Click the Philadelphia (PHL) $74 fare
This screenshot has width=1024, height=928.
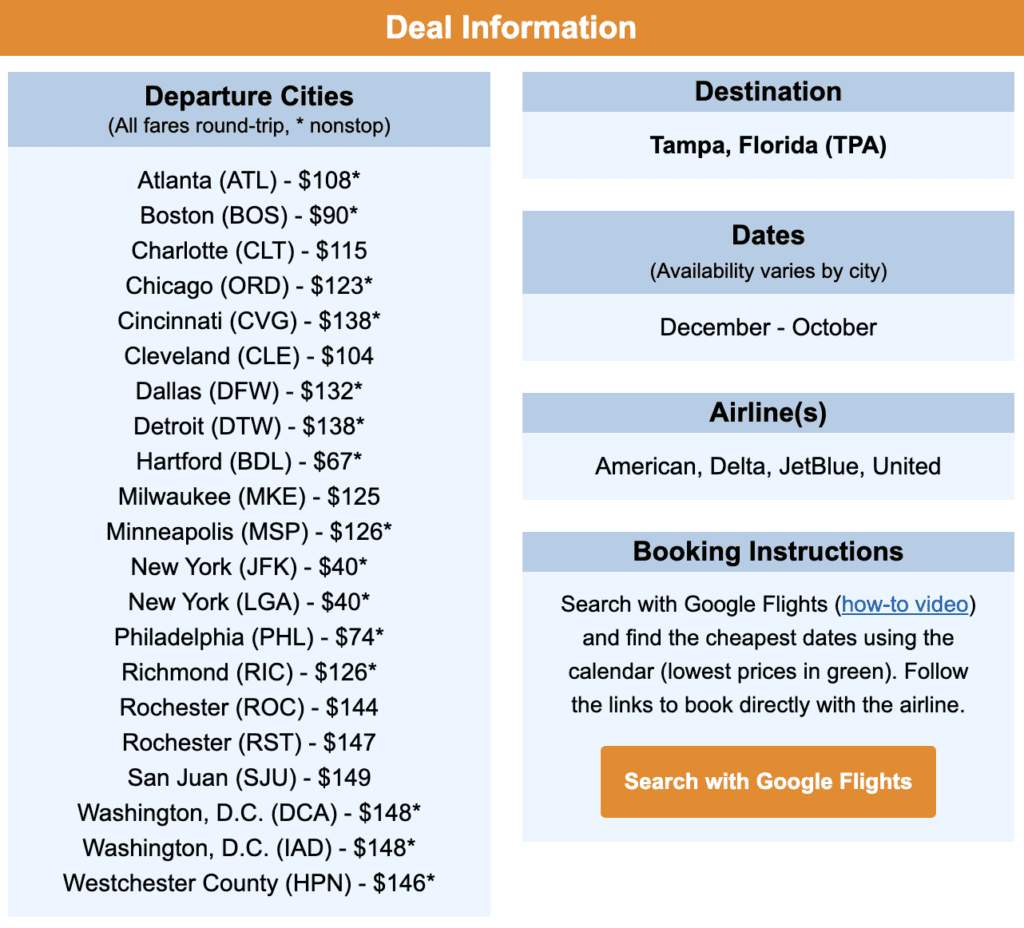(249, 637)
